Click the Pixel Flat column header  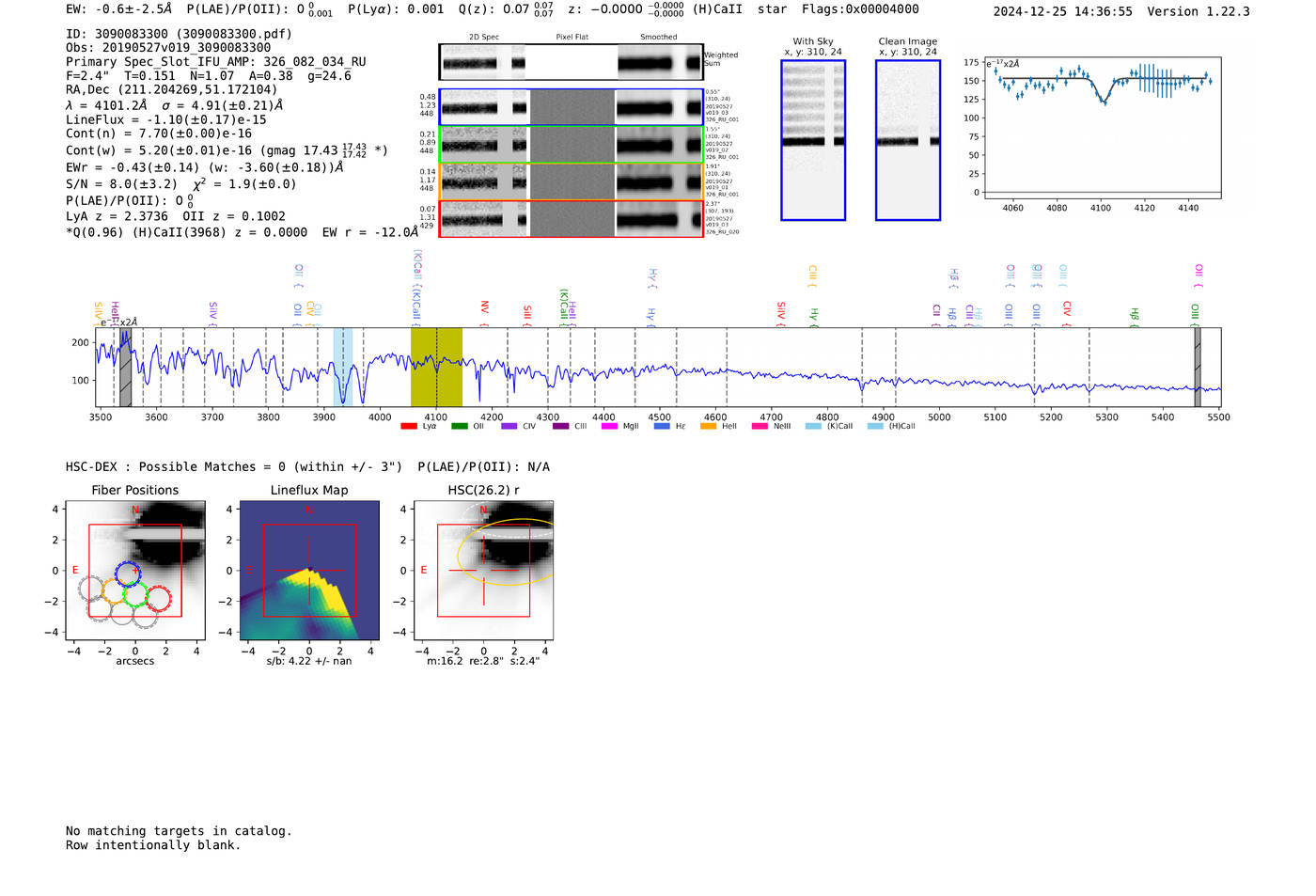572,38
